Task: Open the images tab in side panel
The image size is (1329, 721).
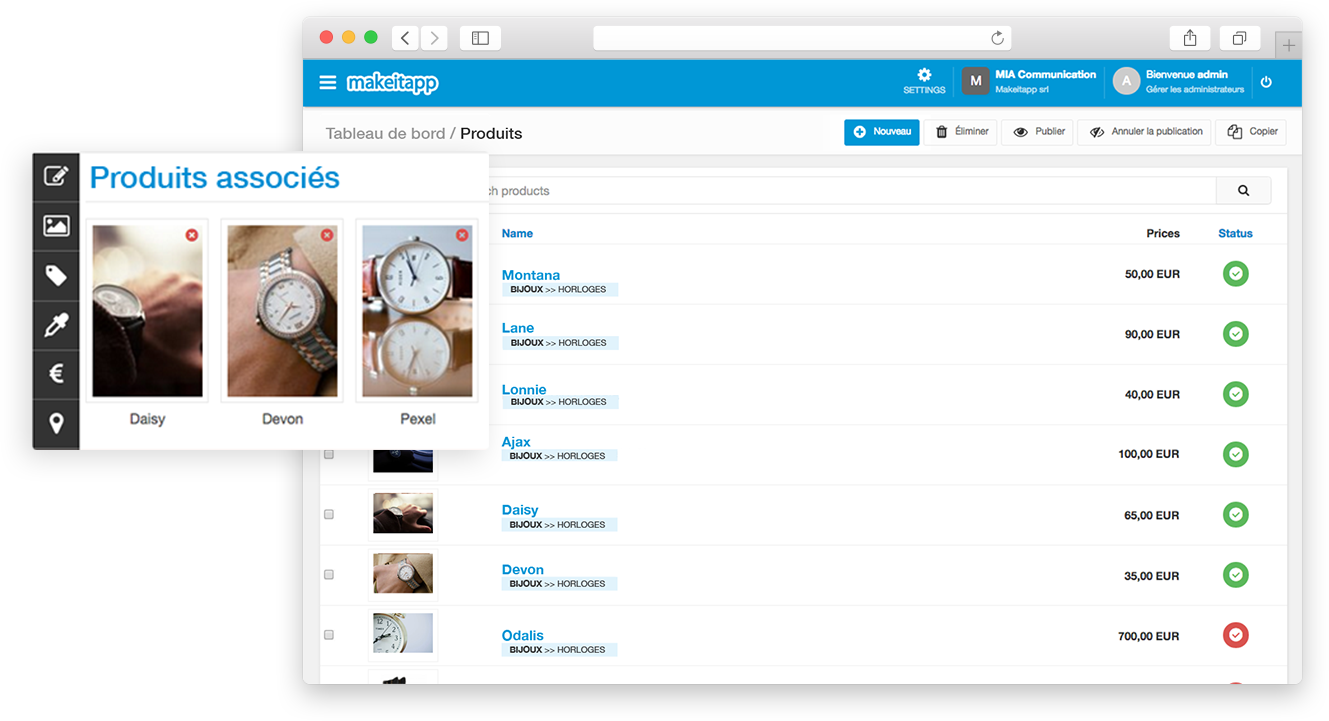Action: pos(56,226)
